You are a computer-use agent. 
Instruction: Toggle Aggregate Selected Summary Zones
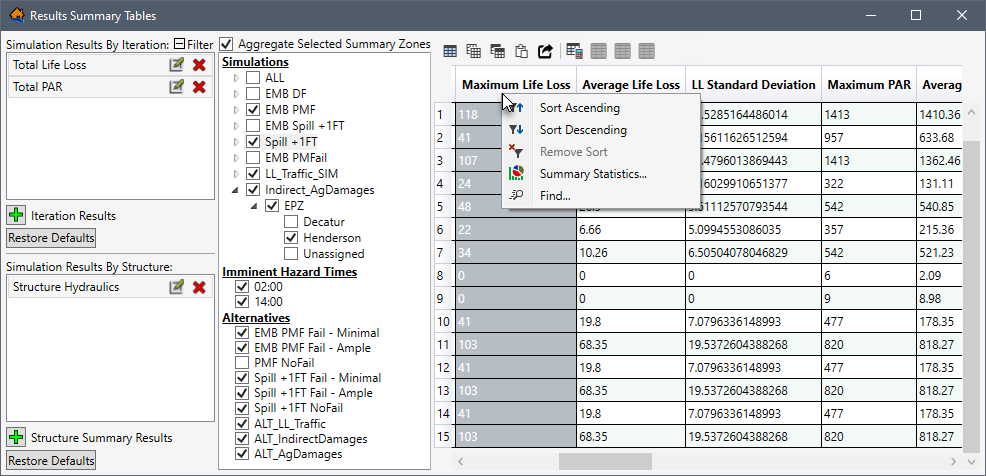point(226,45)
